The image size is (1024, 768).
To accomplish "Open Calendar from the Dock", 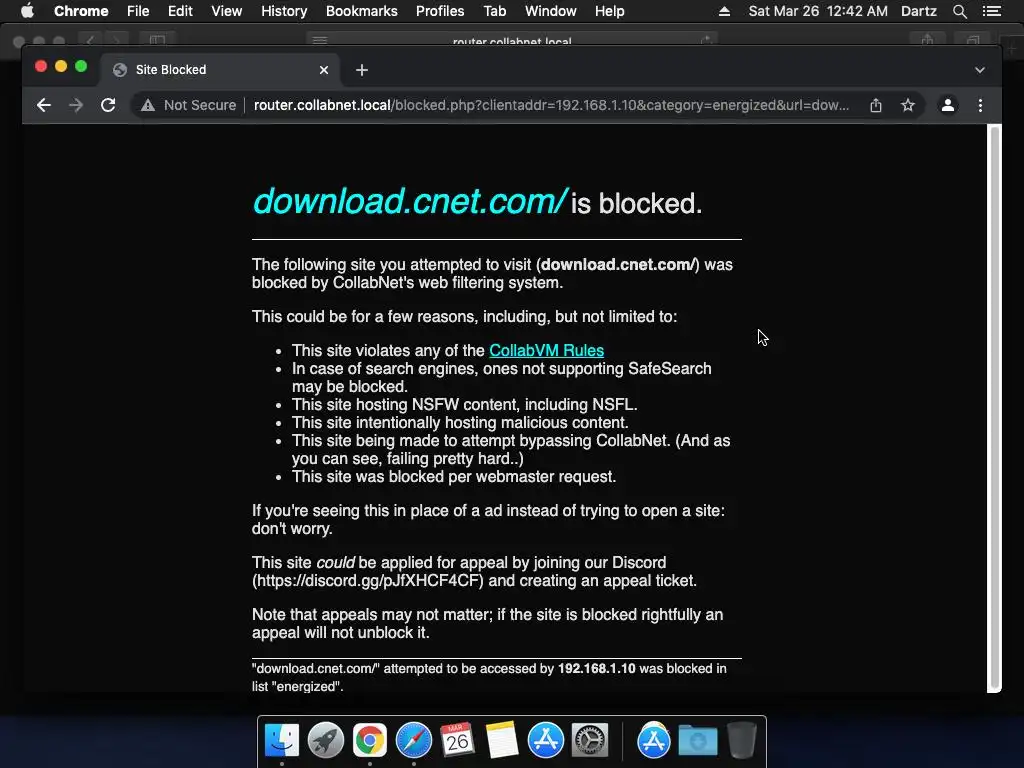I will pos(457,740).
